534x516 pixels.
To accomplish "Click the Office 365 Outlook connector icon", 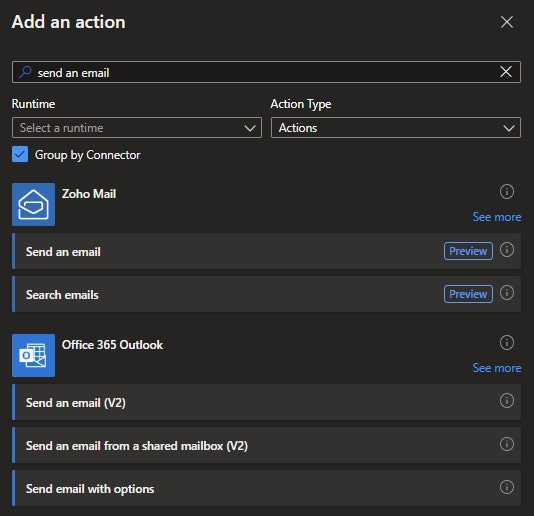I will click(33, 355).
